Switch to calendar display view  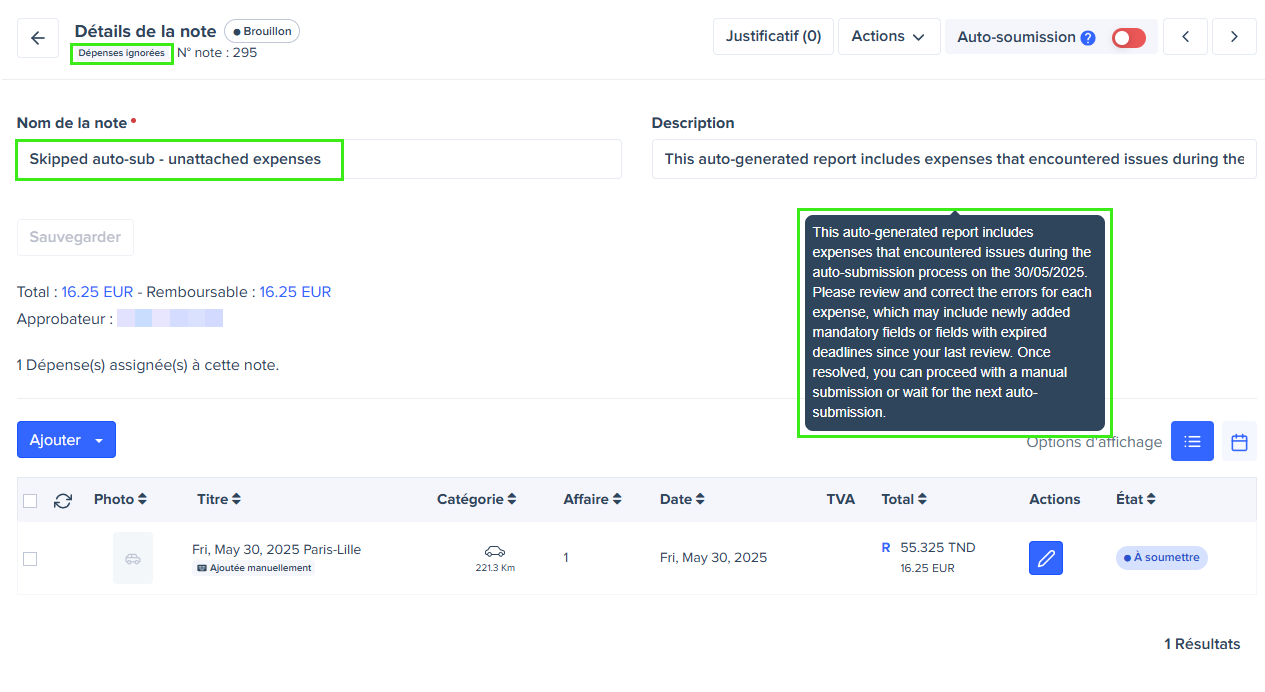tap(1239, 441)
